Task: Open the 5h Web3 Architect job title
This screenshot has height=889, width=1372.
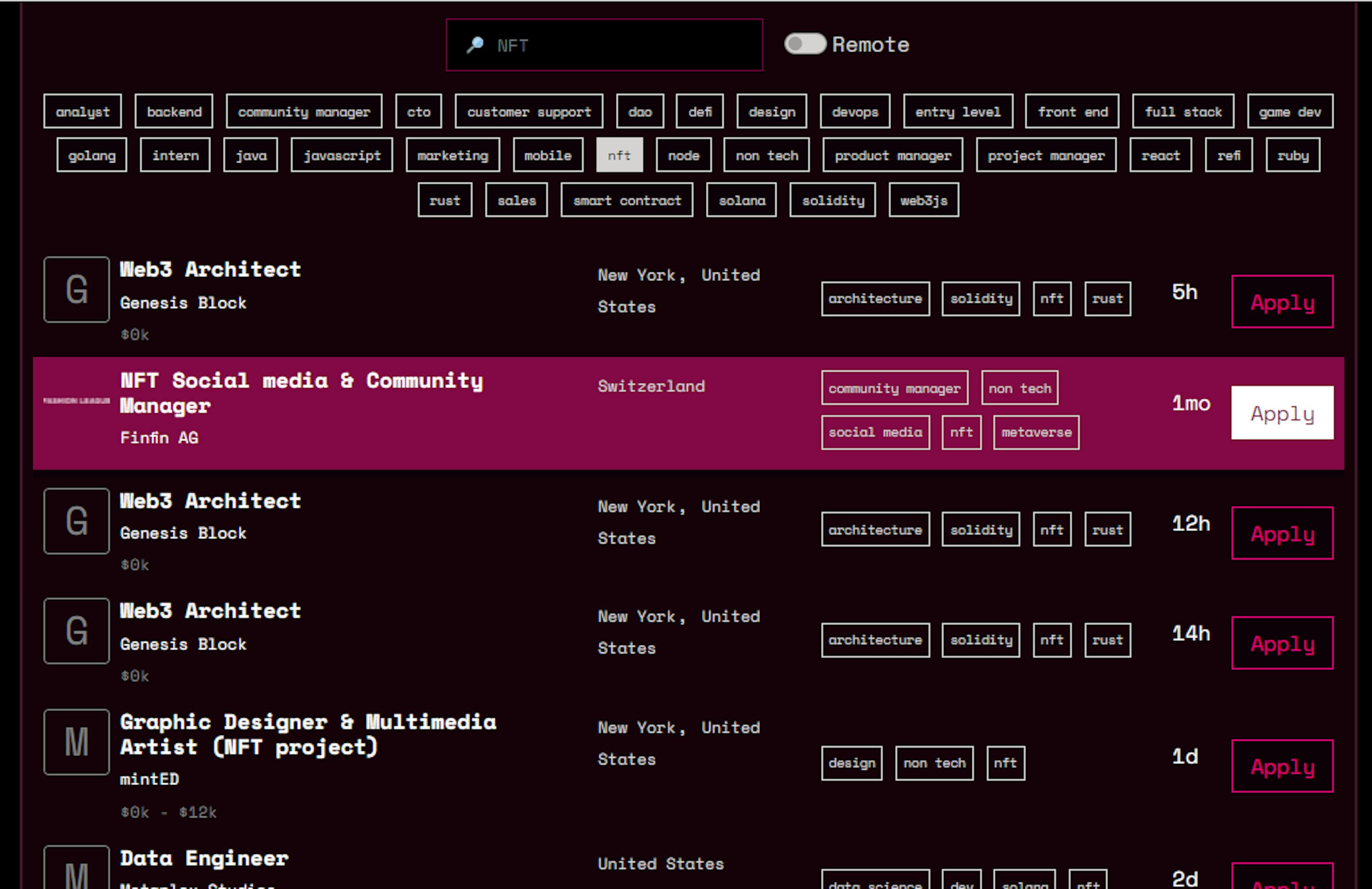Action: pos(210,269)
